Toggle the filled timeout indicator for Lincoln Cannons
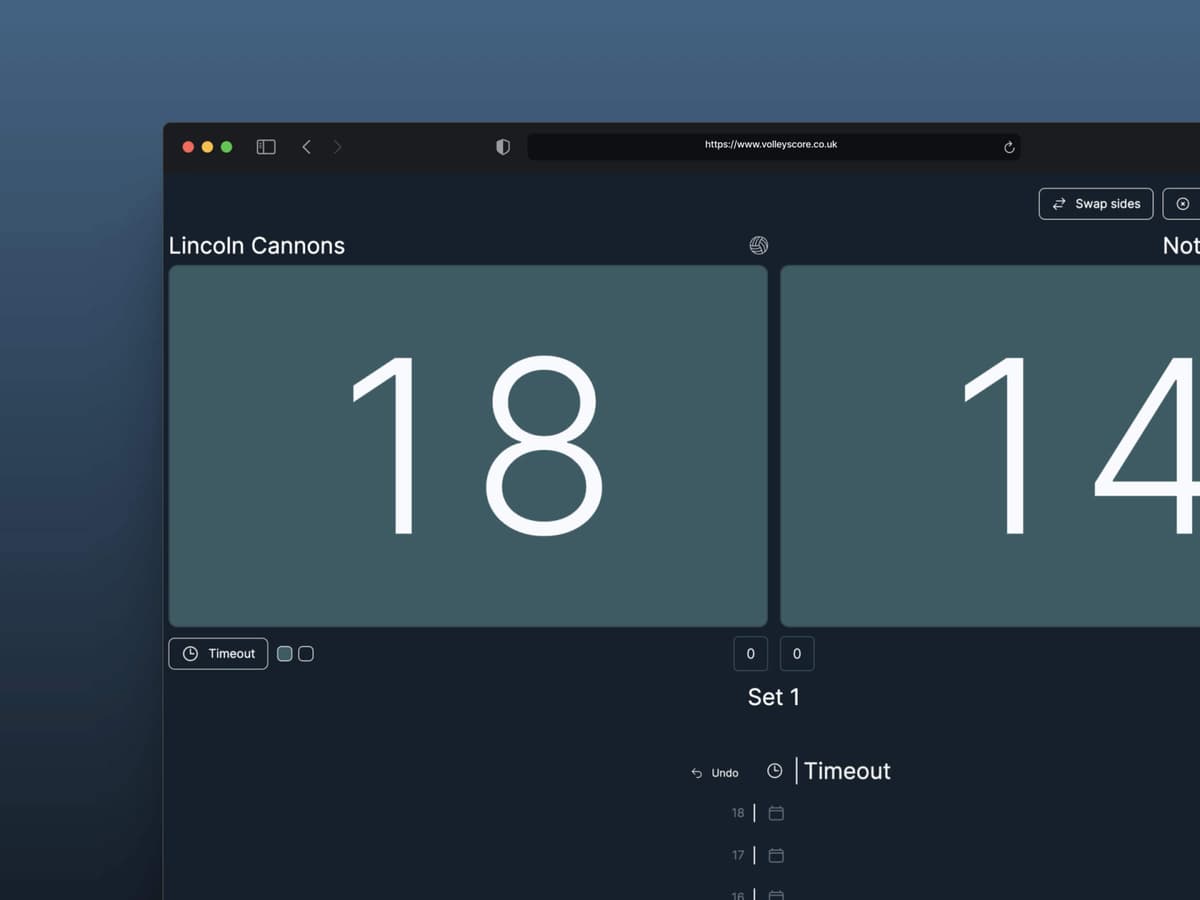The width and height of the screenshot is (1200, 900). tap(284, 652)
